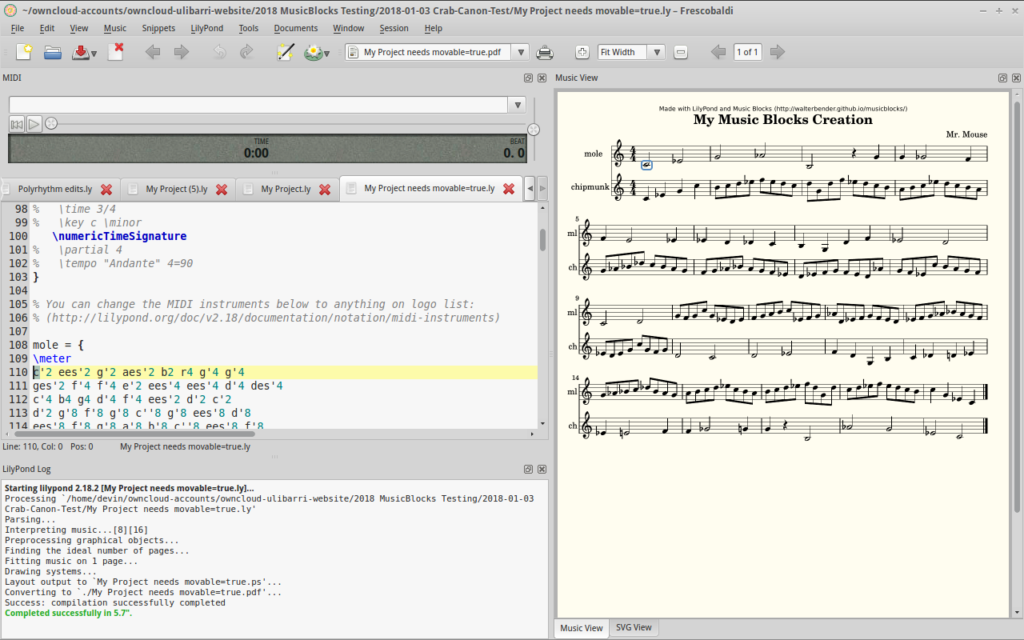Switch to the My Project (5).ly tab
The image size is (1024, 640).
[x=176, y=188]
